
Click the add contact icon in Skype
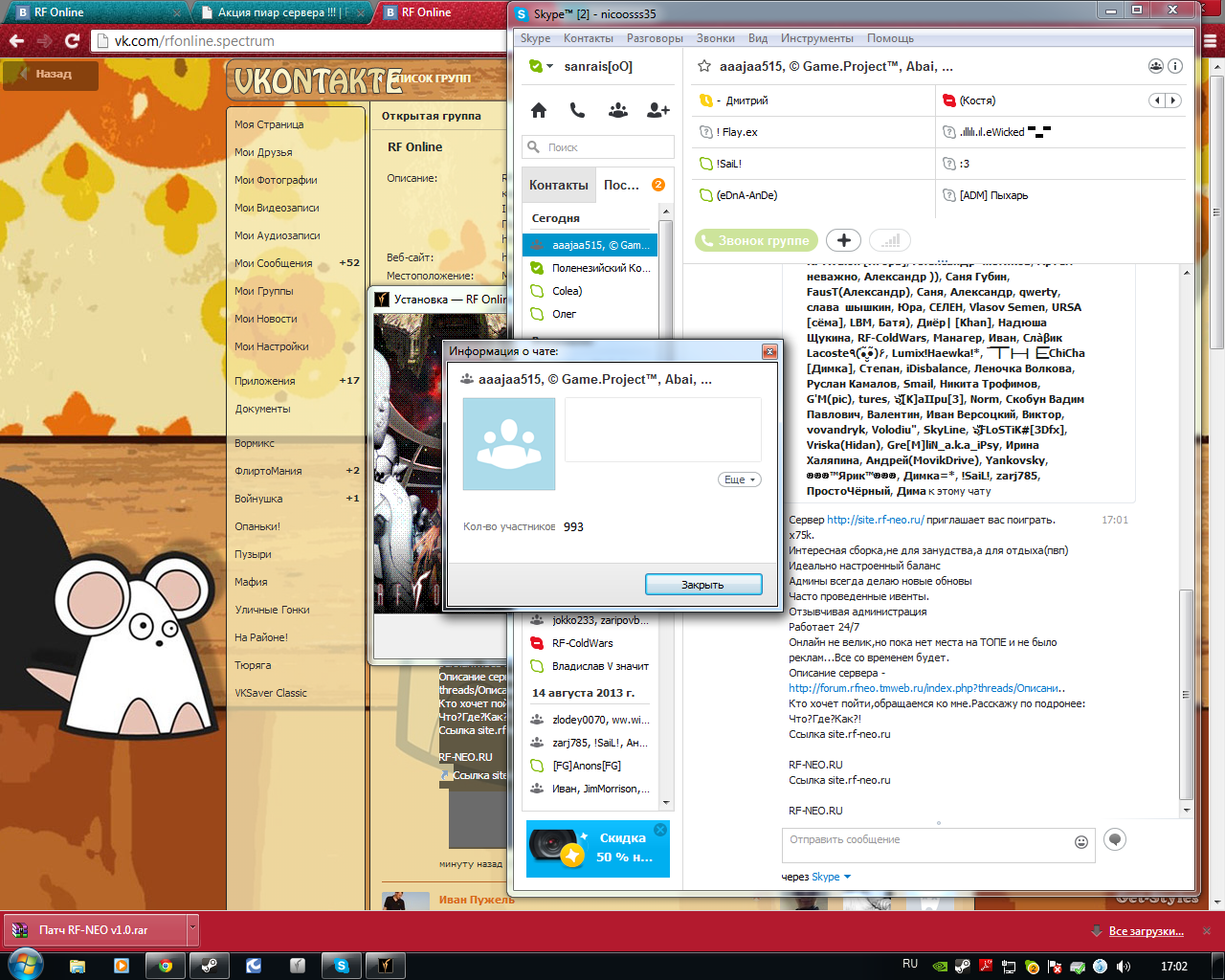pyautogui.click(x=658, y=110)
